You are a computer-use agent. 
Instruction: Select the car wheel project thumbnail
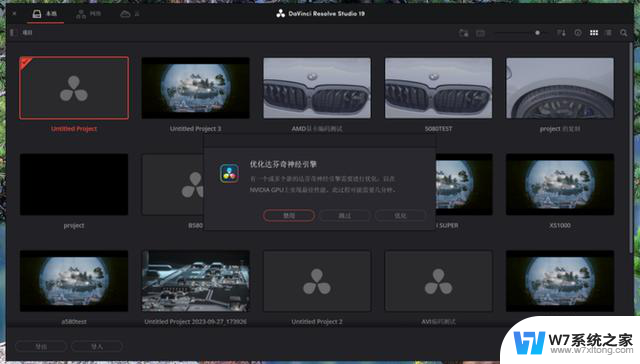pos(560,88)
